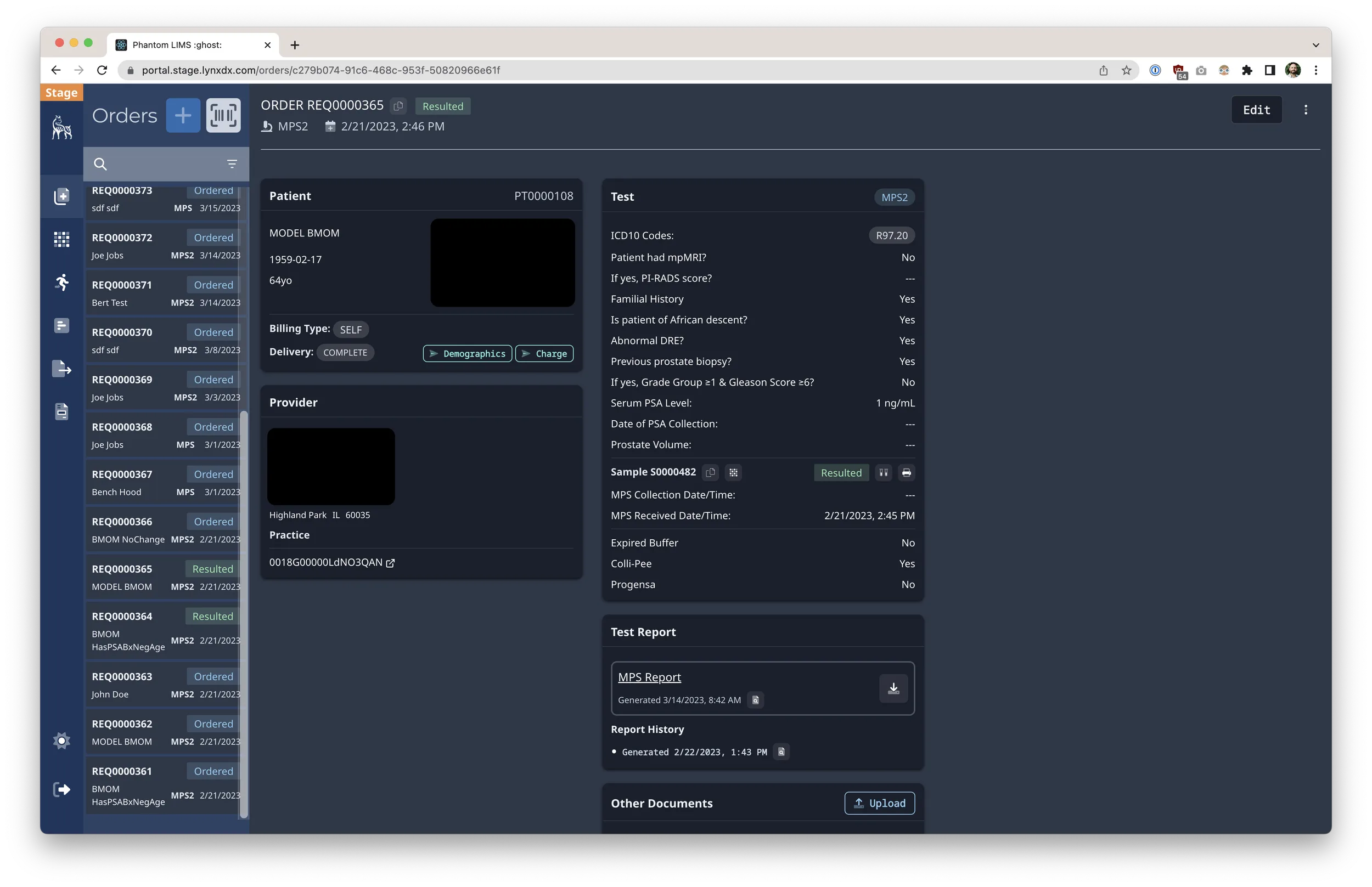Open the orders filter icon
Viewport: 1372px width, 887px height.
click(x=232, y=164)
